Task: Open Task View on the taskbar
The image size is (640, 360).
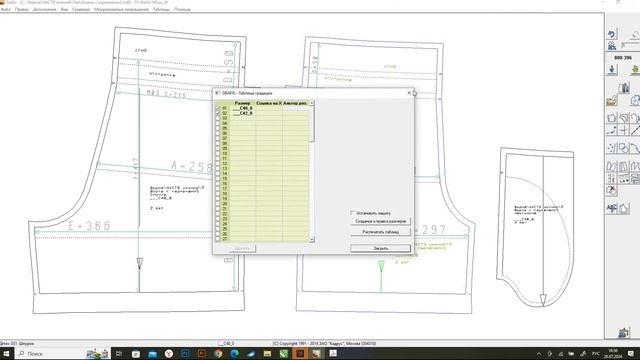Action: tap(119, 354)
